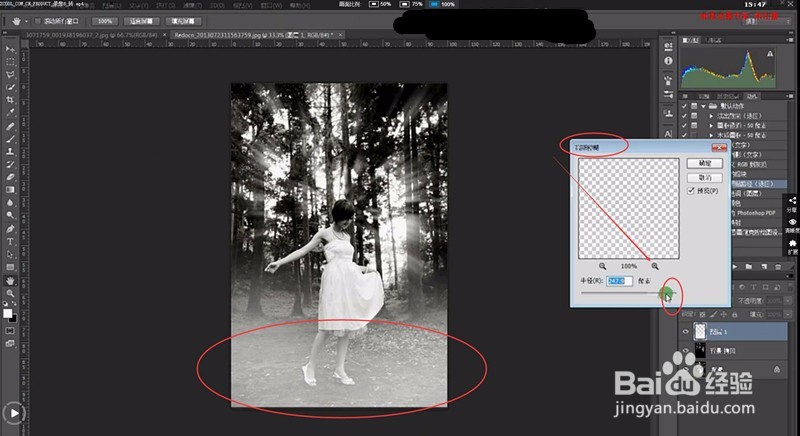Toggle dialog box for default actions set
The image size is (800, 436).
[x=694, y=106]
